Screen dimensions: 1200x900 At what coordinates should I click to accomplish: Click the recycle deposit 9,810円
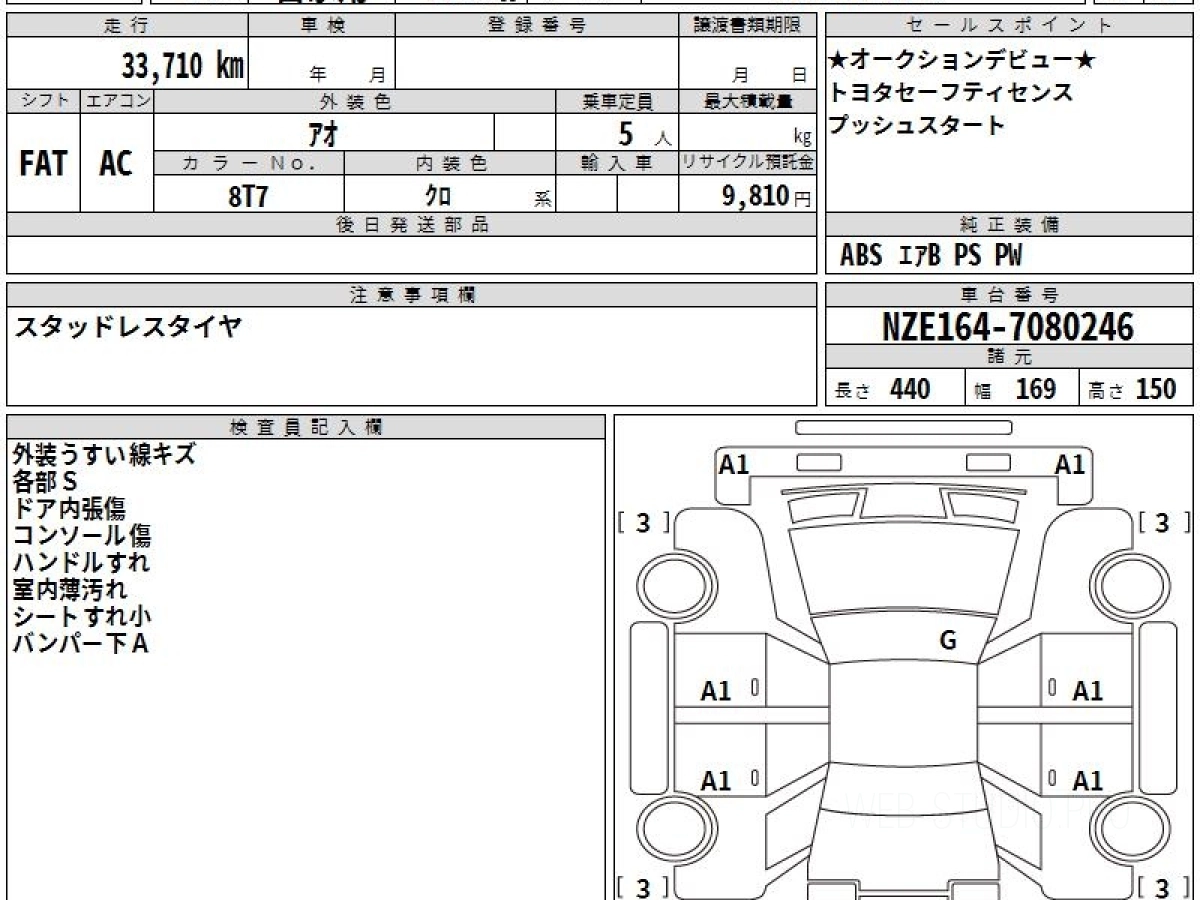click(x=767, y=196)
